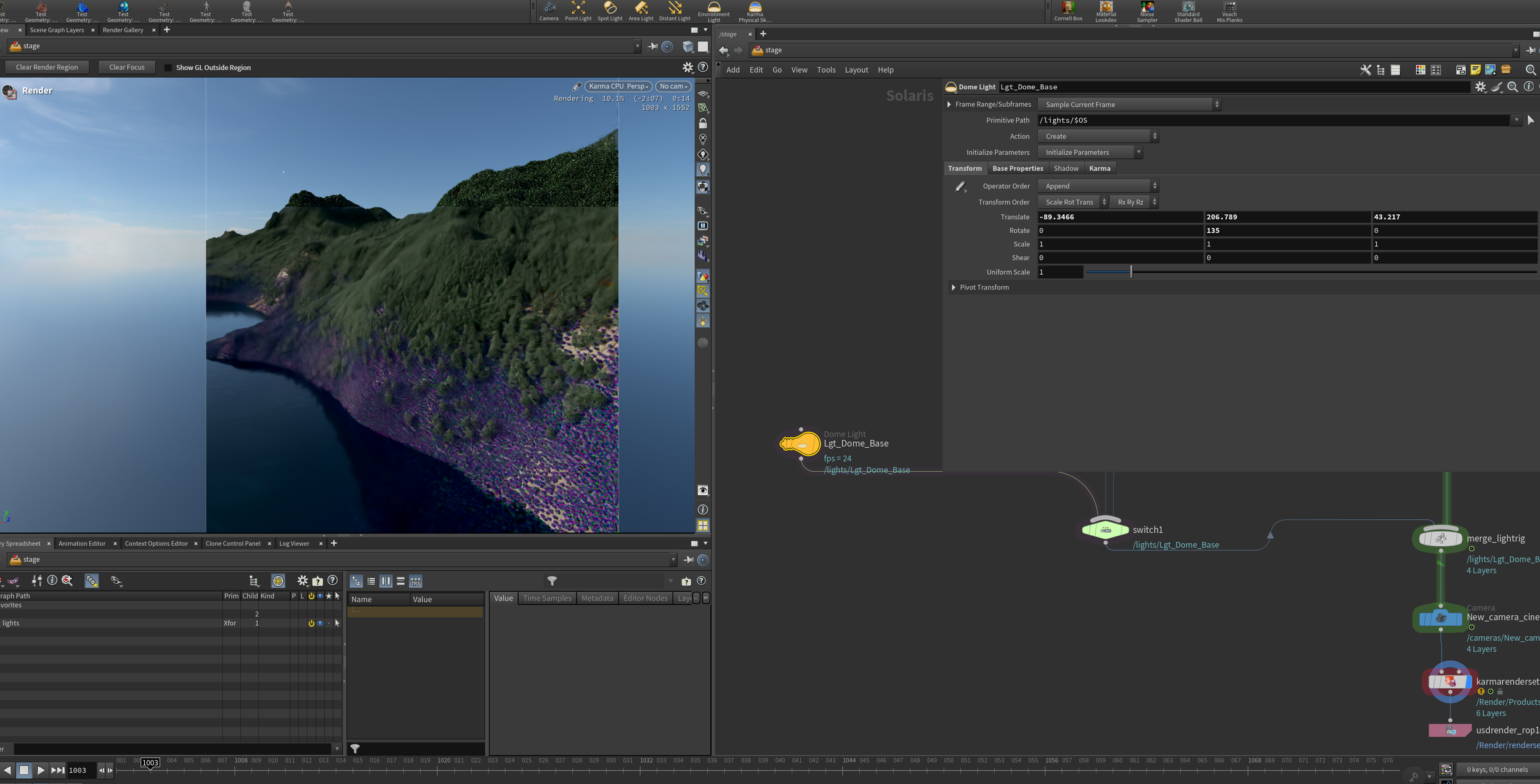Open the Add menu in network editor
Screen dimensions: 1540x784
tap(732, 70)
